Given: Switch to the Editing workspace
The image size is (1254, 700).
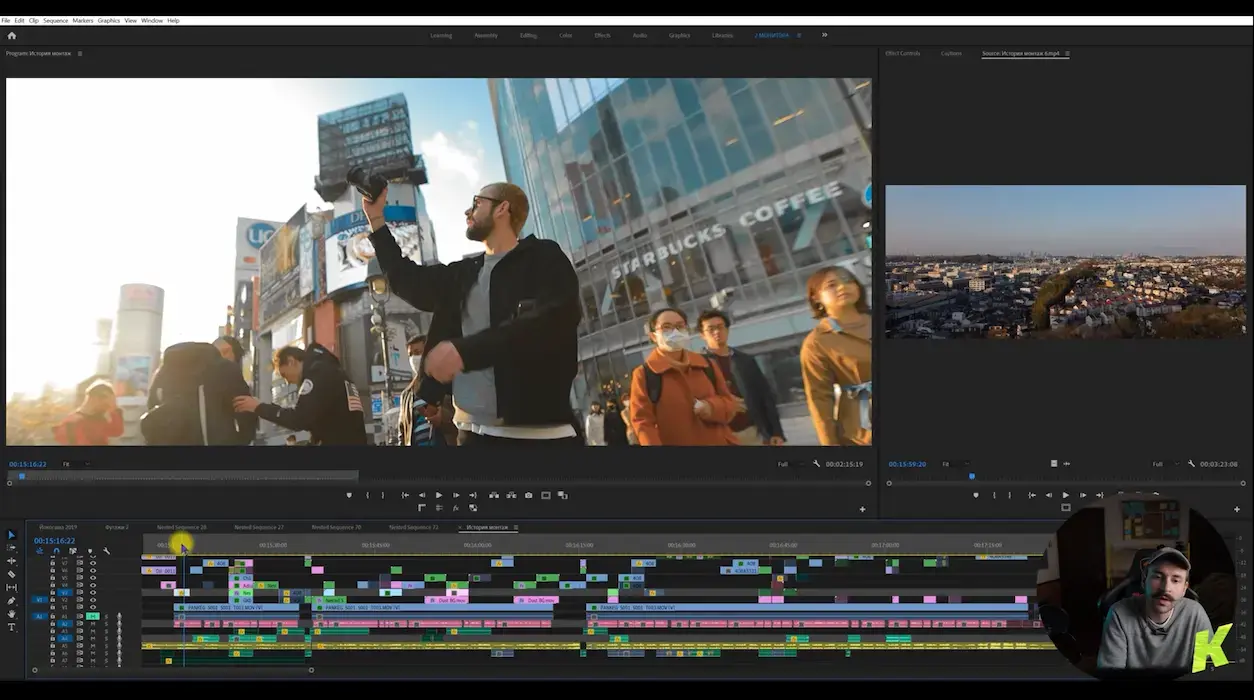Looking at the screenshot, I should [528, 35].
